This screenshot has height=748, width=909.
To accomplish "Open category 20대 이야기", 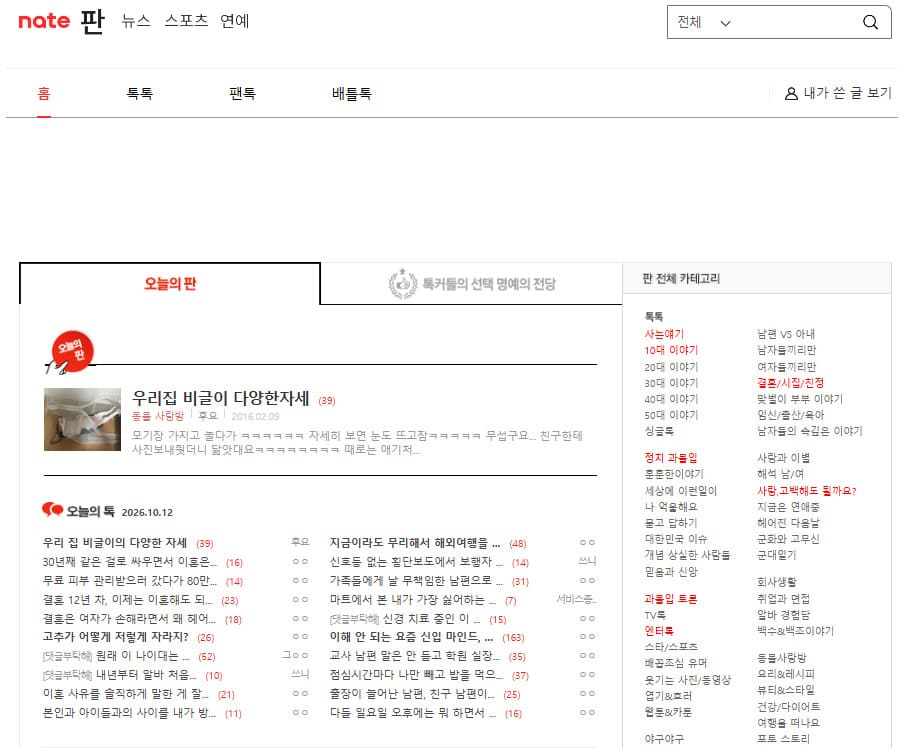I will click(671, 367).
